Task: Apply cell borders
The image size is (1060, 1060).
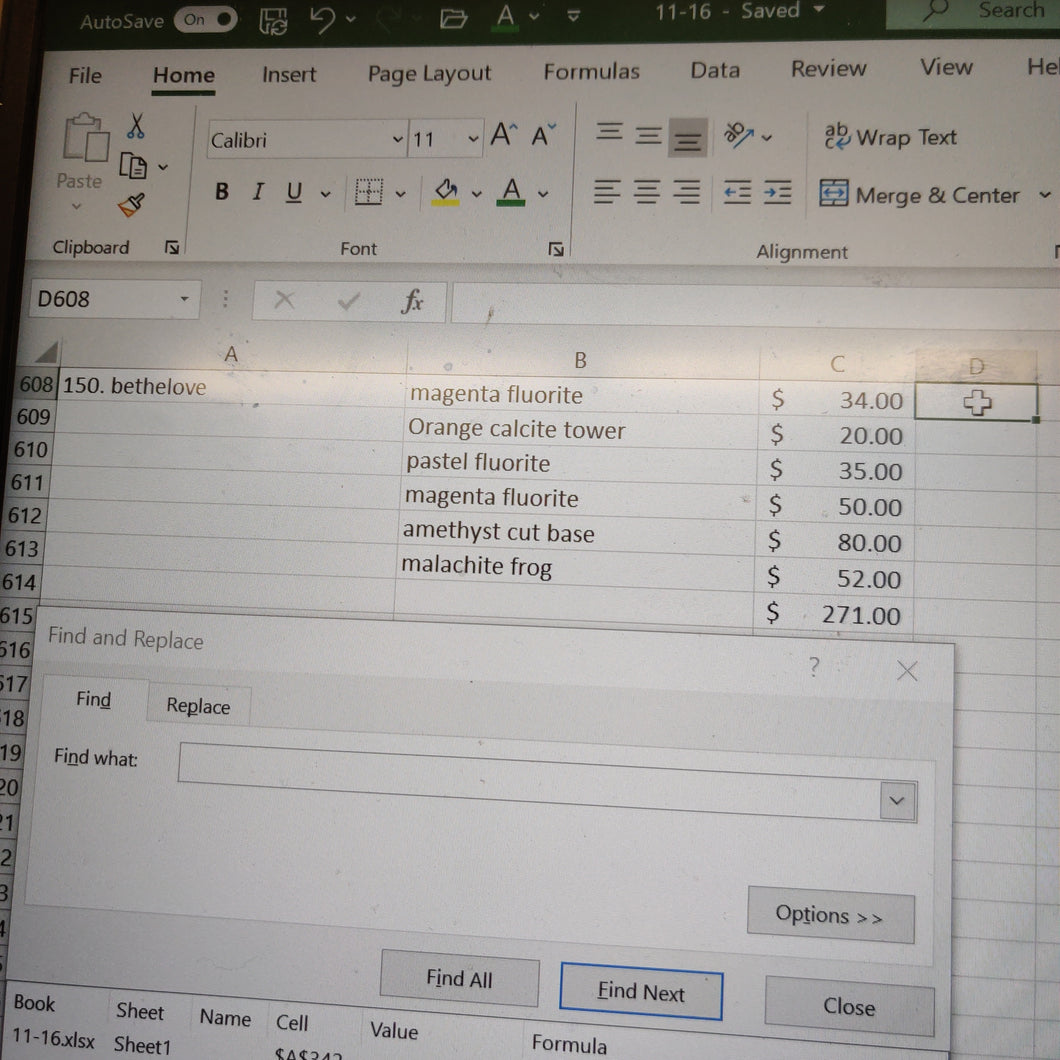Action: tap(368, 193)
